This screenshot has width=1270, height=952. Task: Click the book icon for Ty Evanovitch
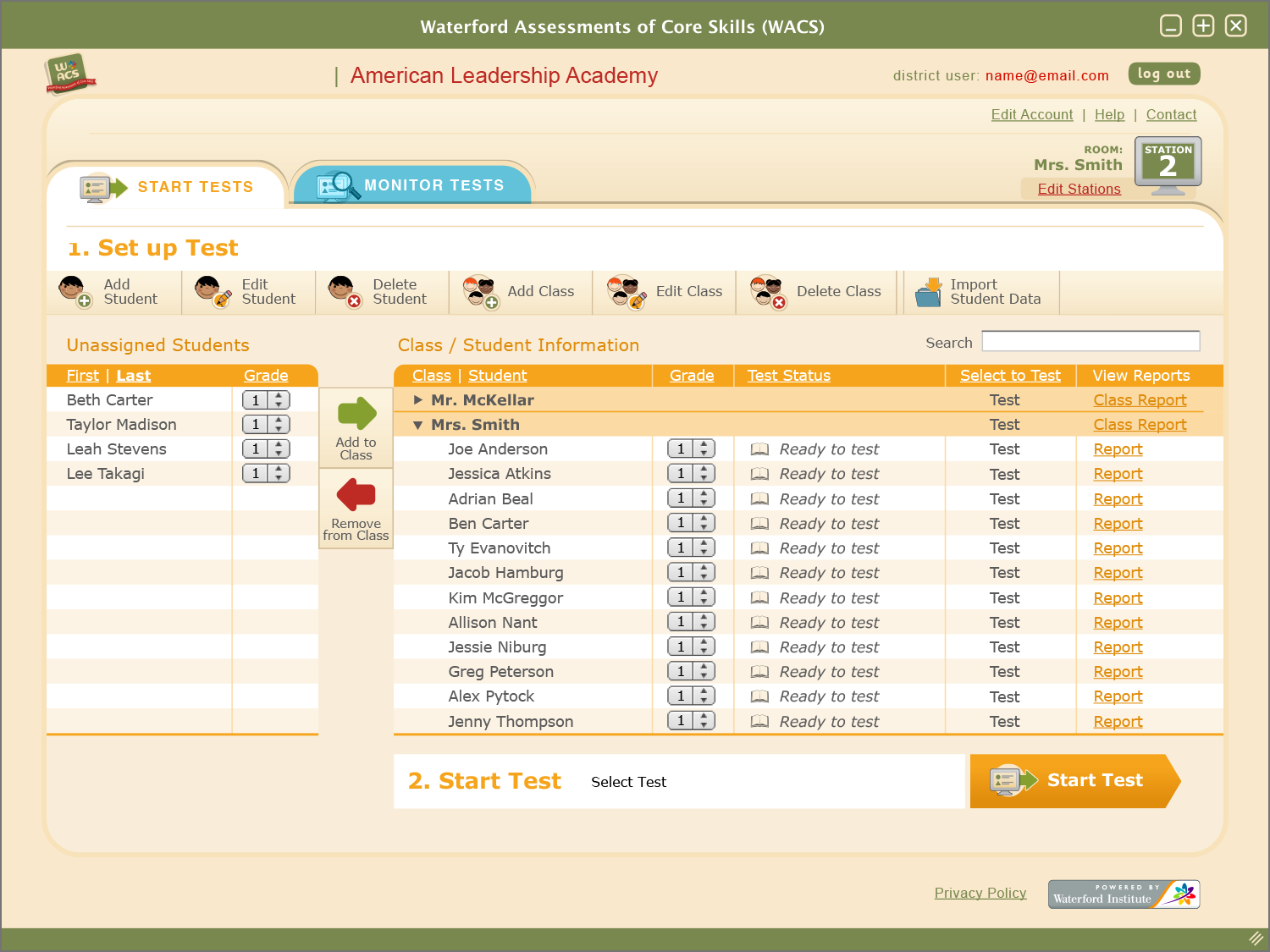click(x=760, y=548)
